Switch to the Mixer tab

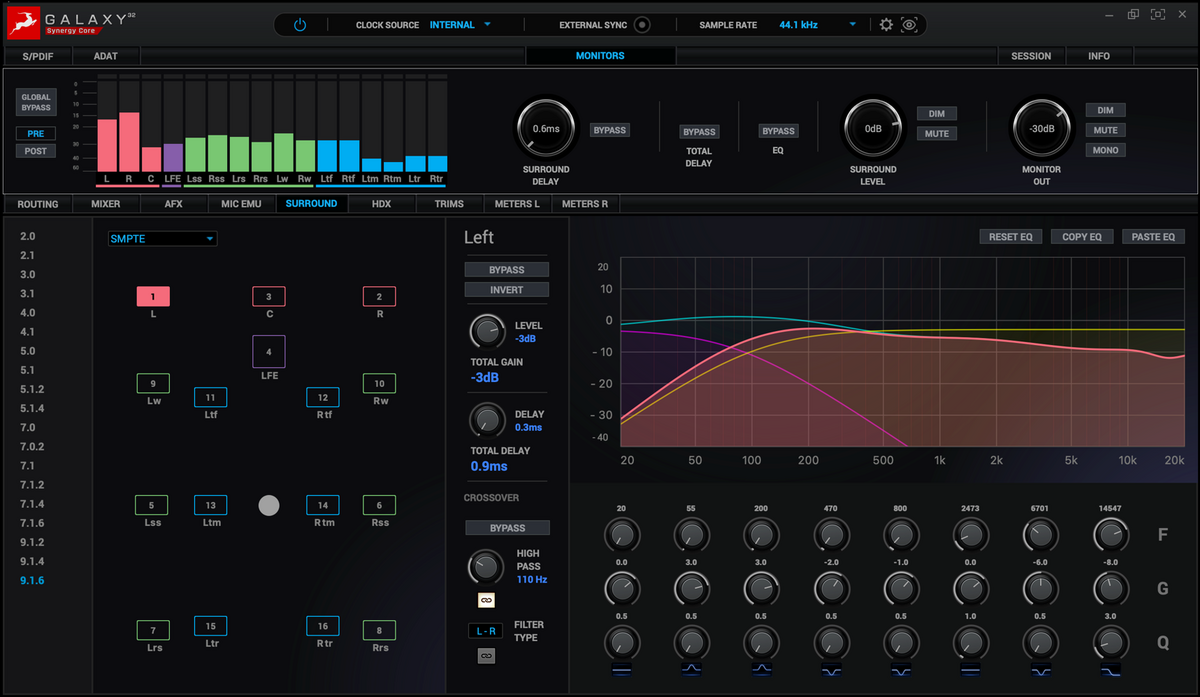pos(105,204)
